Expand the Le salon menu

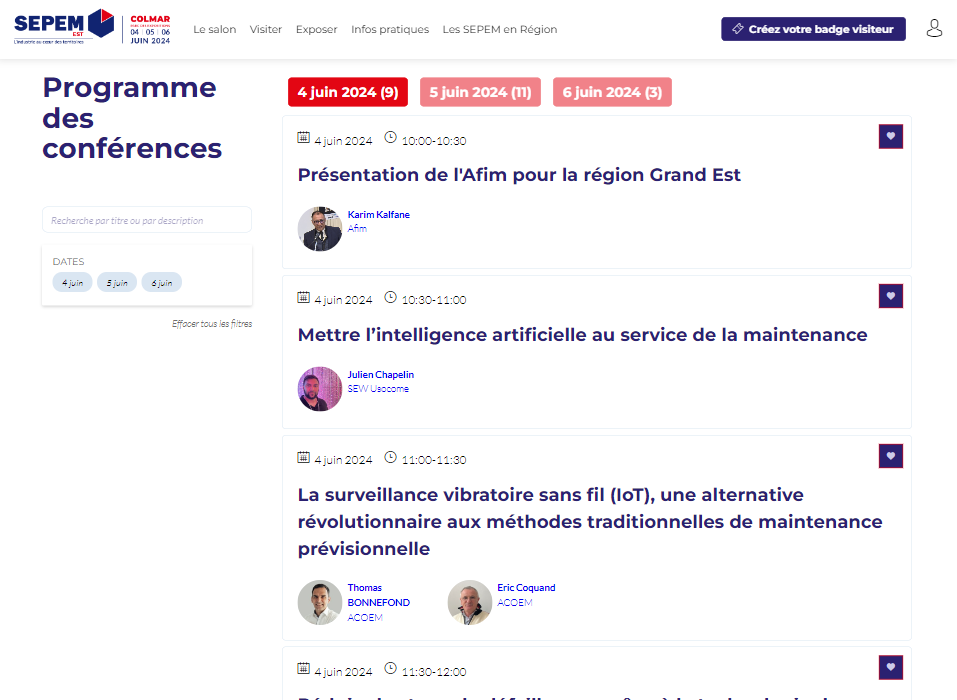(x=214, y=30)
